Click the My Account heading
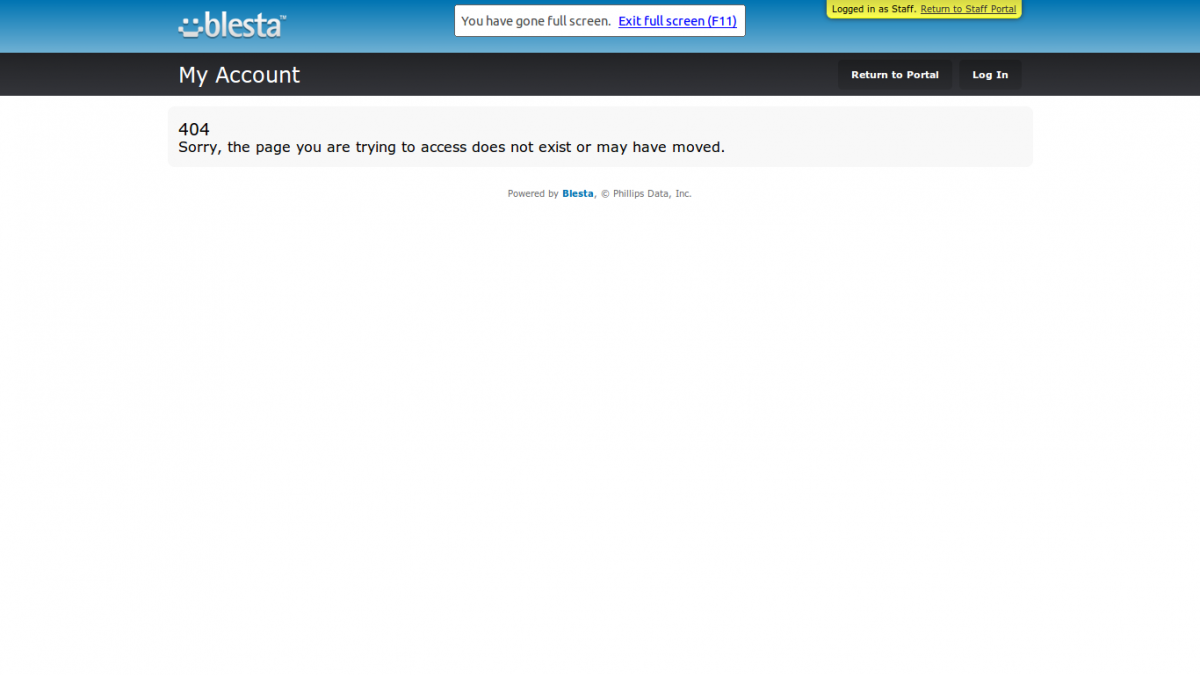 click(x=239, y=75)
